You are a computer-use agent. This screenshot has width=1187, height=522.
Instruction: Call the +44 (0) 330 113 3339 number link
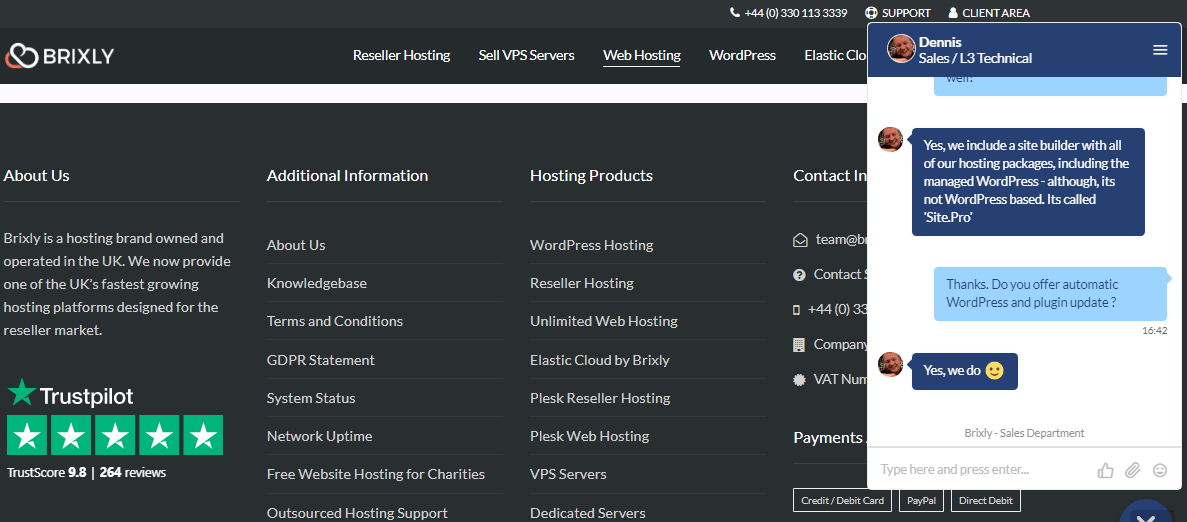(796, 13)
